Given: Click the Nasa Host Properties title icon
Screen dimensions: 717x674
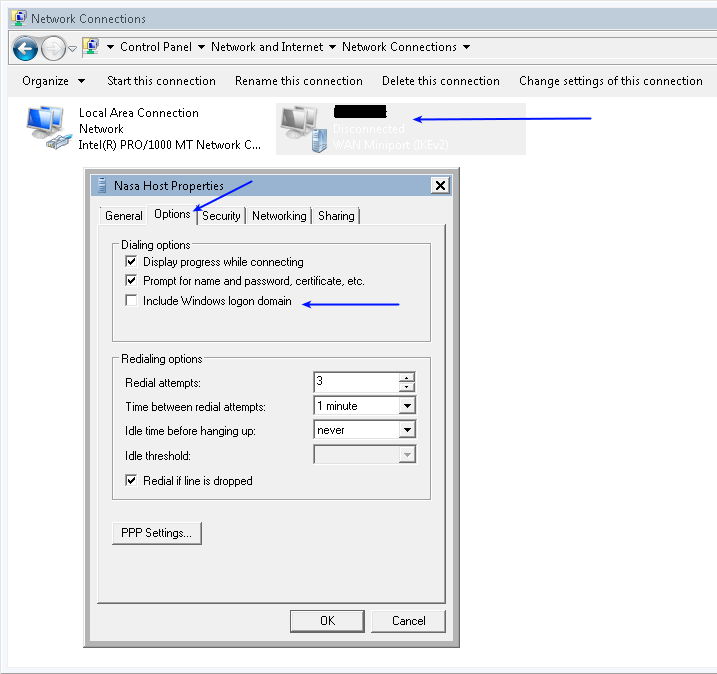Looking at the screenshot, I should click(100, 185).
